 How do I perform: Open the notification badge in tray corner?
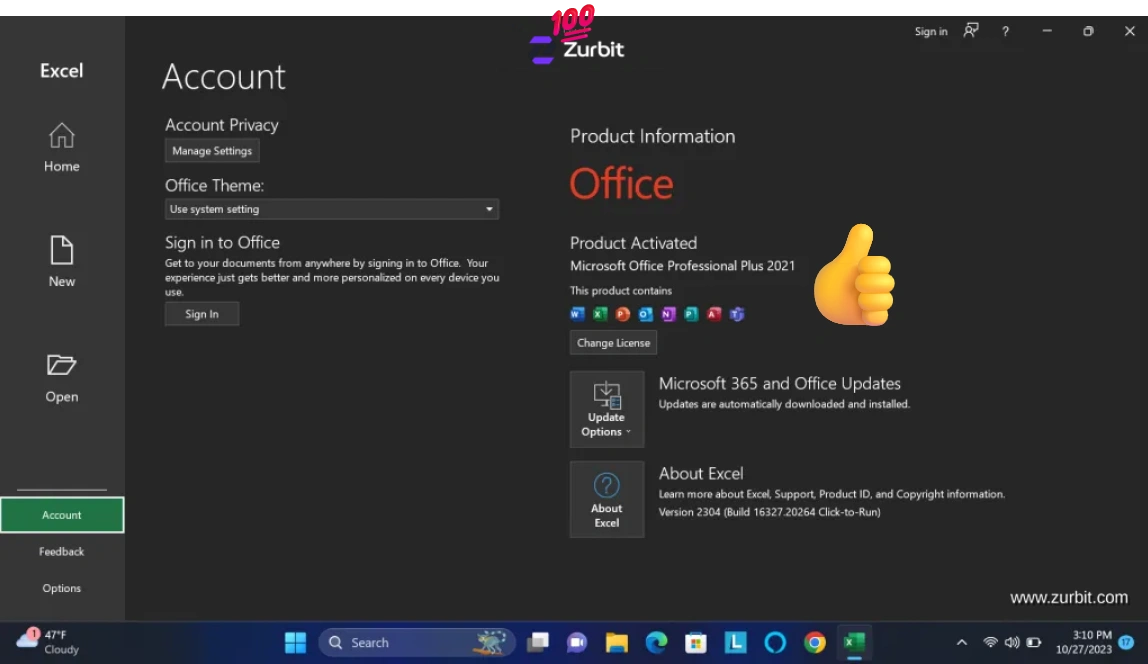click(x=1126, y=642)
